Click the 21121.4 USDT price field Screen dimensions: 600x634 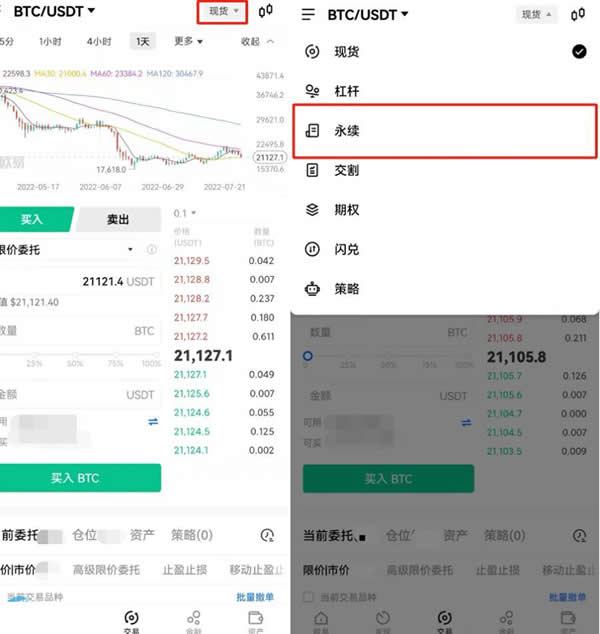tap(80, 281)
